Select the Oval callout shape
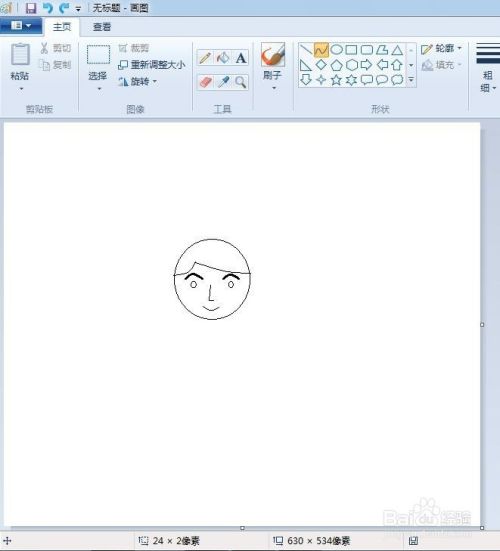 [x=382, y=80]
